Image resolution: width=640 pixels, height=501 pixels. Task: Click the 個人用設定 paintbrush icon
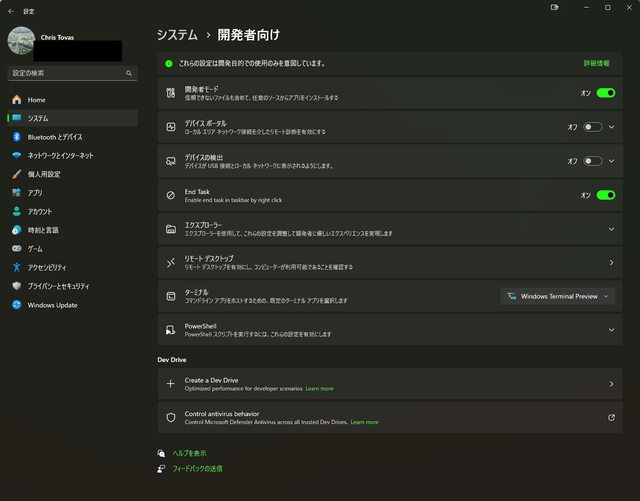pos(16,174)
